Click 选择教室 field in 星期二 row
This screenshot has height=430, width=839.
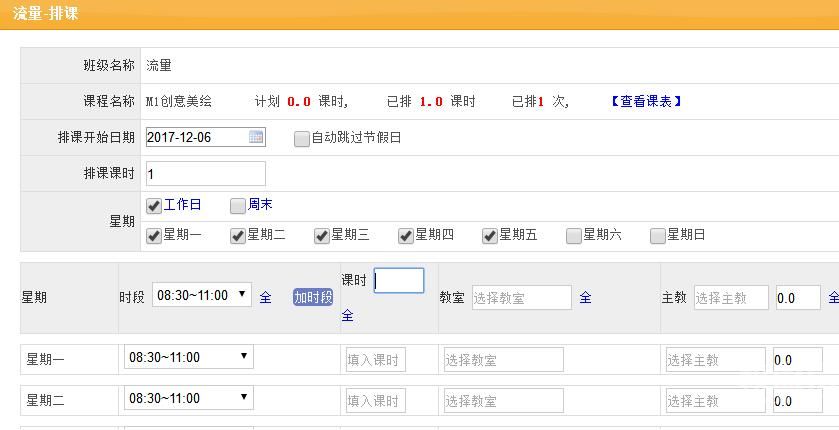pos(504,401)
